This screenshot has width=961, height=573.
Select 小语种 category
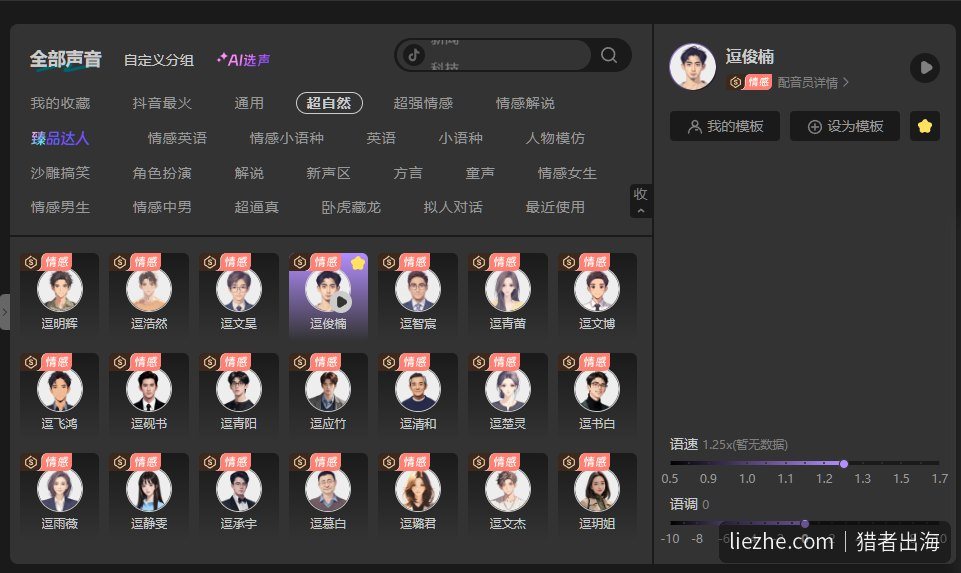(x=460, y=138)
